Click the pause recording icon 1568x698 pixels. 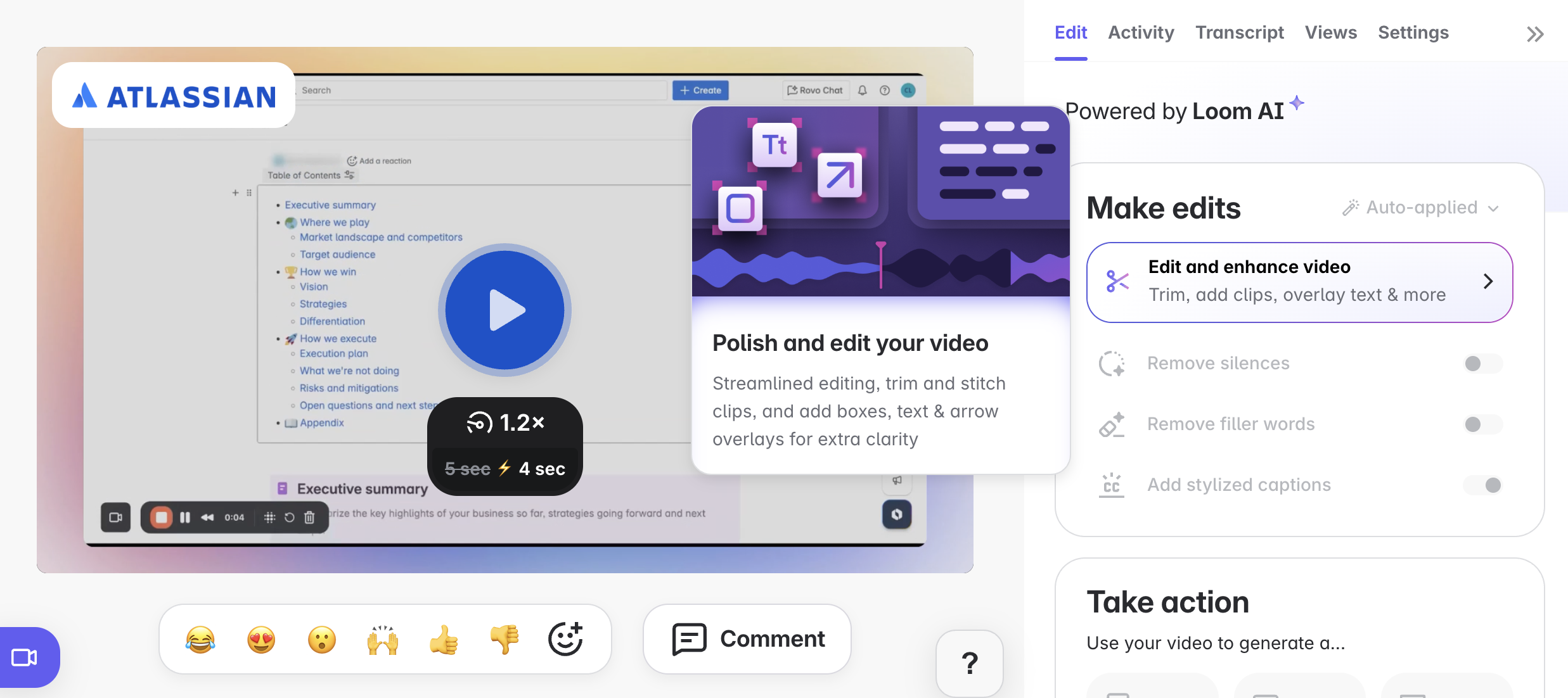(185, 517)
